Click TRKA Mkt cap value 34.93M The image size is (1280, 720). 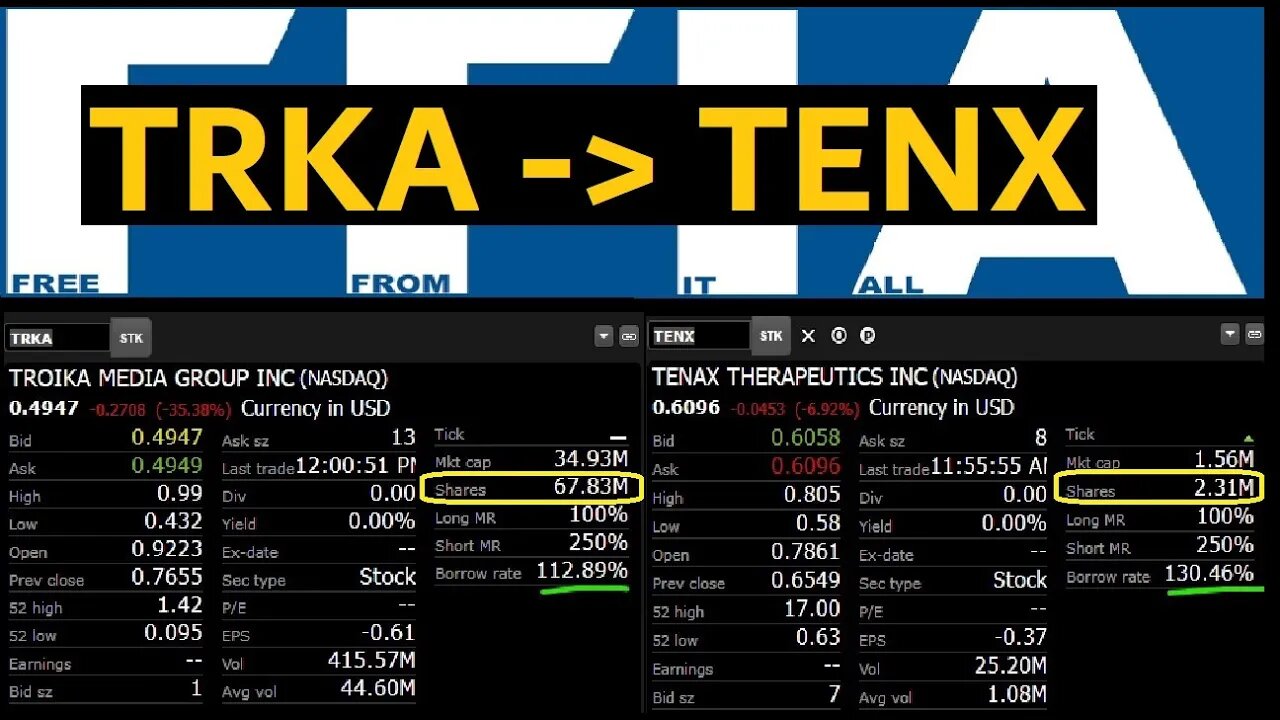pyautogui.click(x=591, y=459)
